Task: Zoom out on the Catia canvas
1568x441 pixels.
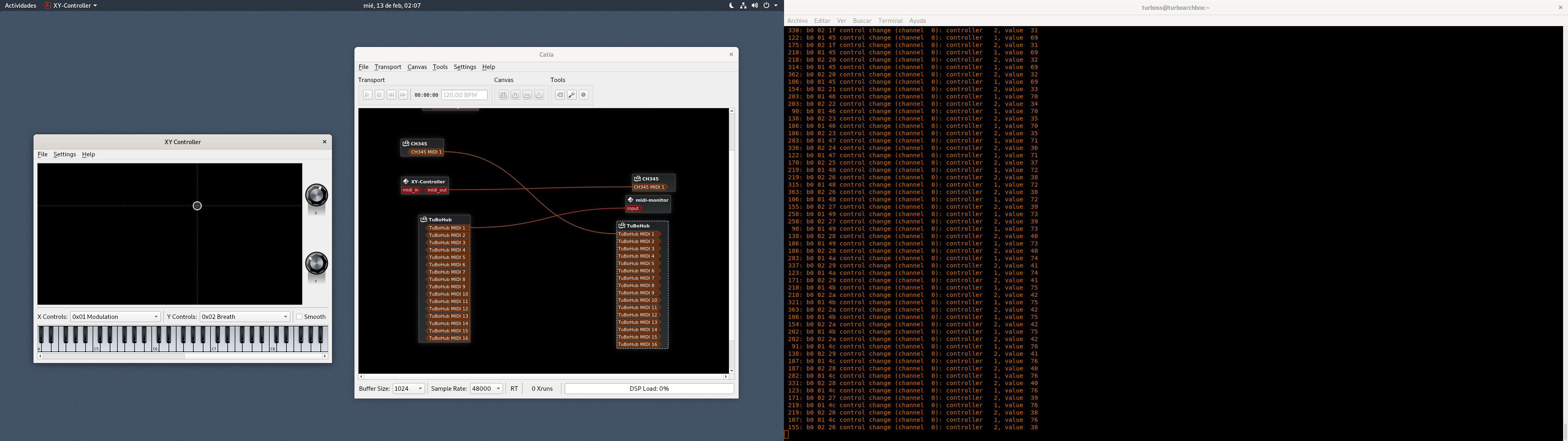Action: [527, 95]
